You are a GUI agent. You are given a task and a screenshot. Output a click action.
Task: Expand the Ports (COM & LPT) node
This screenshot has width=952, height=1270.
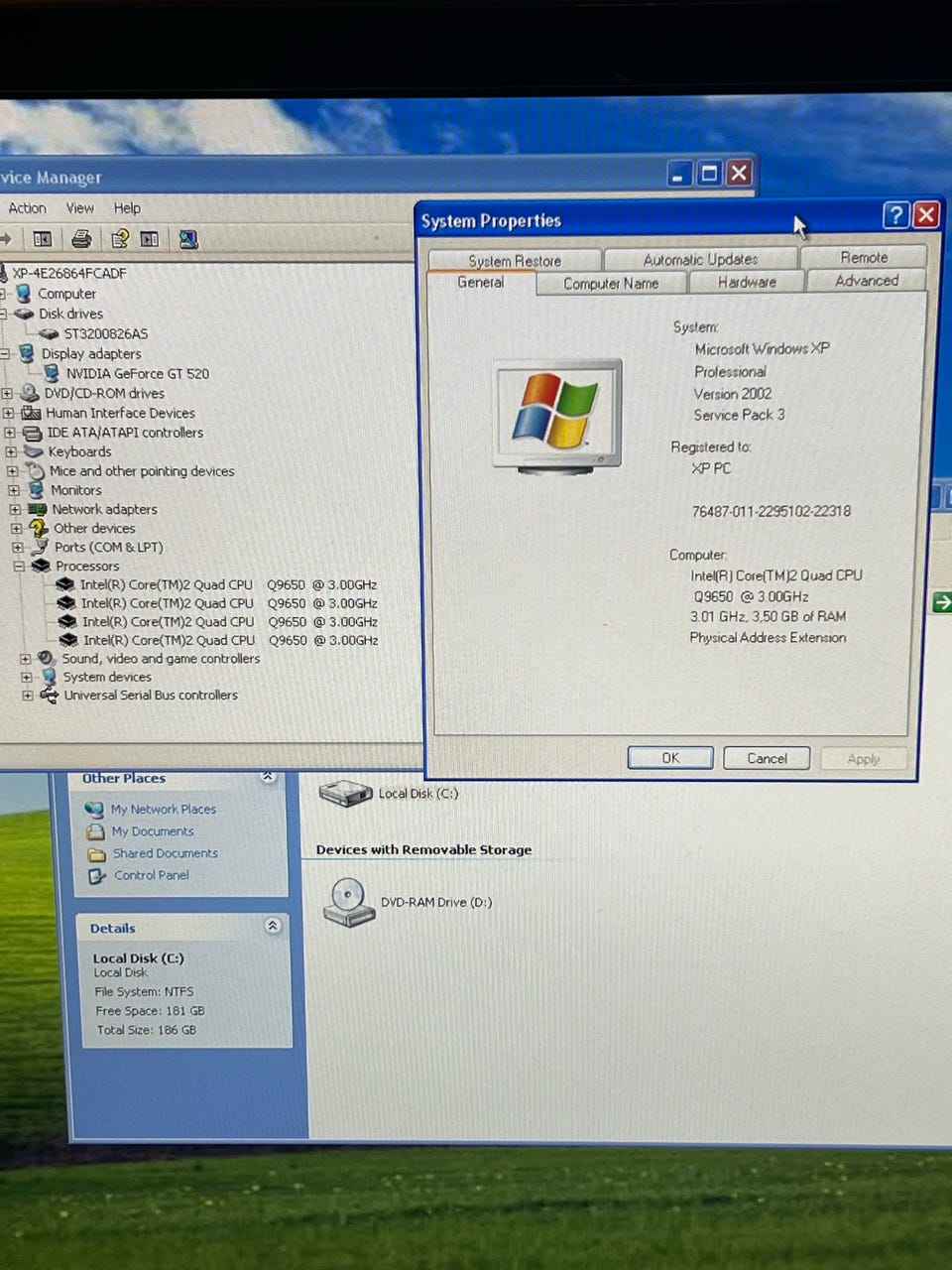coord(17,547)
